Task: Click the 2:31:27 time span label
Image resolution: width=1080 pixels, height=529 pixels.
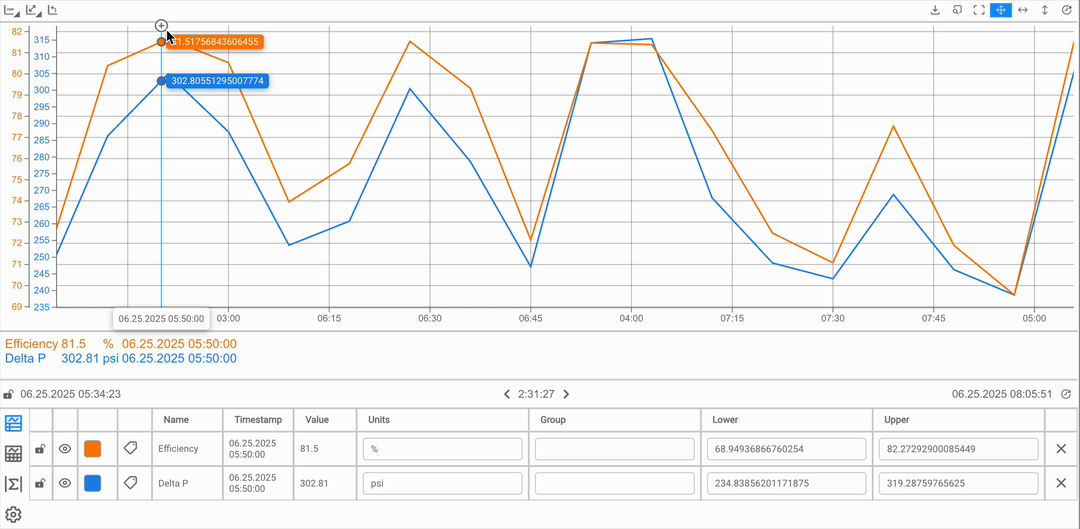Action: tap(537, 395)
